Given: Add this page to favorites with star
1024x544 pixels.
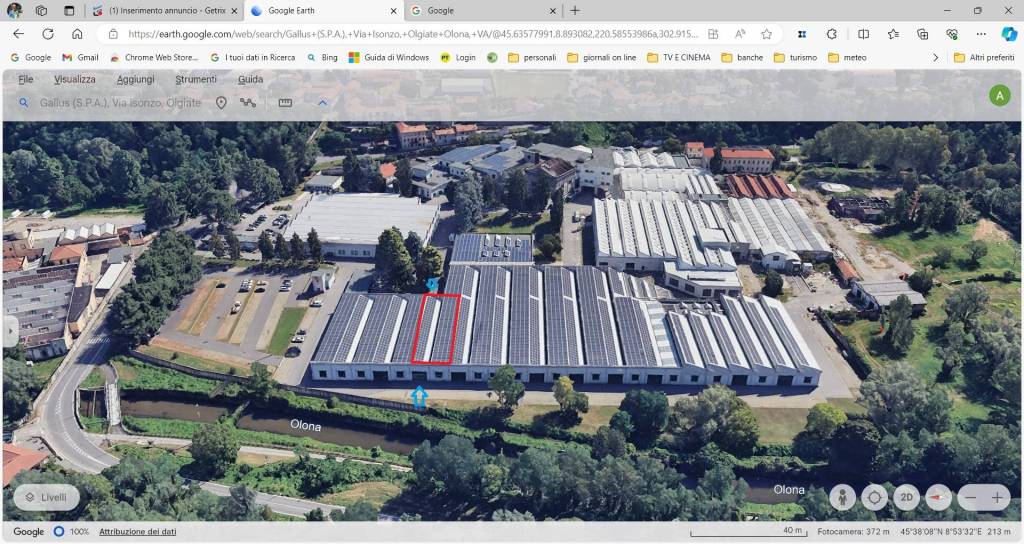Looking at the screenshot, I should (766, 33).
